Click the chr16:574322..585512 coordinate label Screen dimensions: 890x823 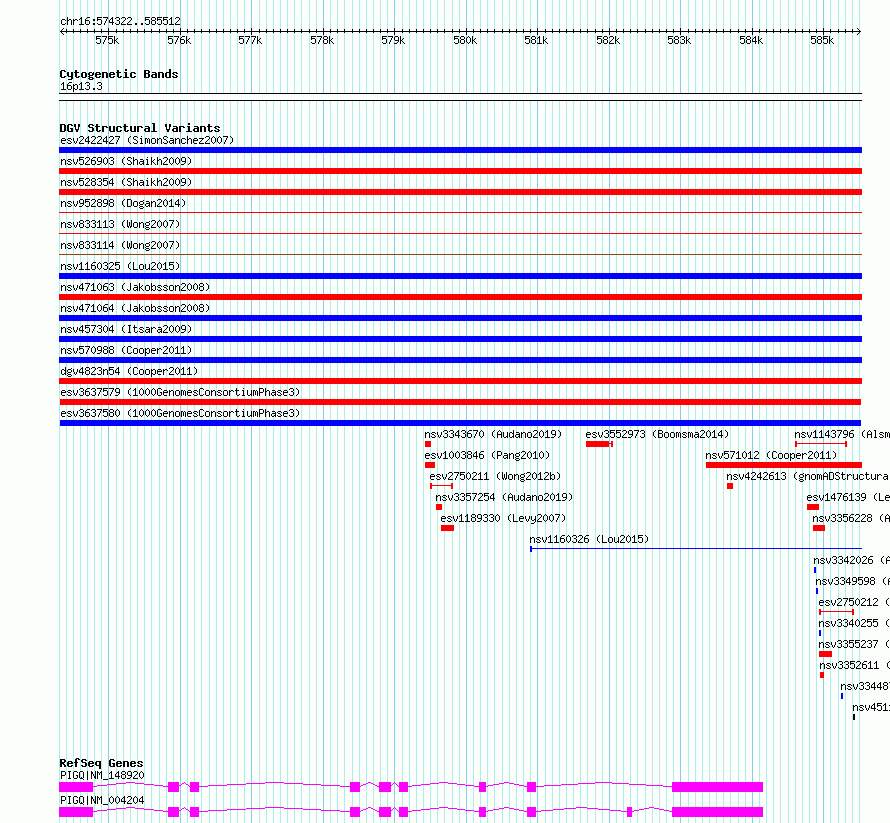tap(120, 21)
